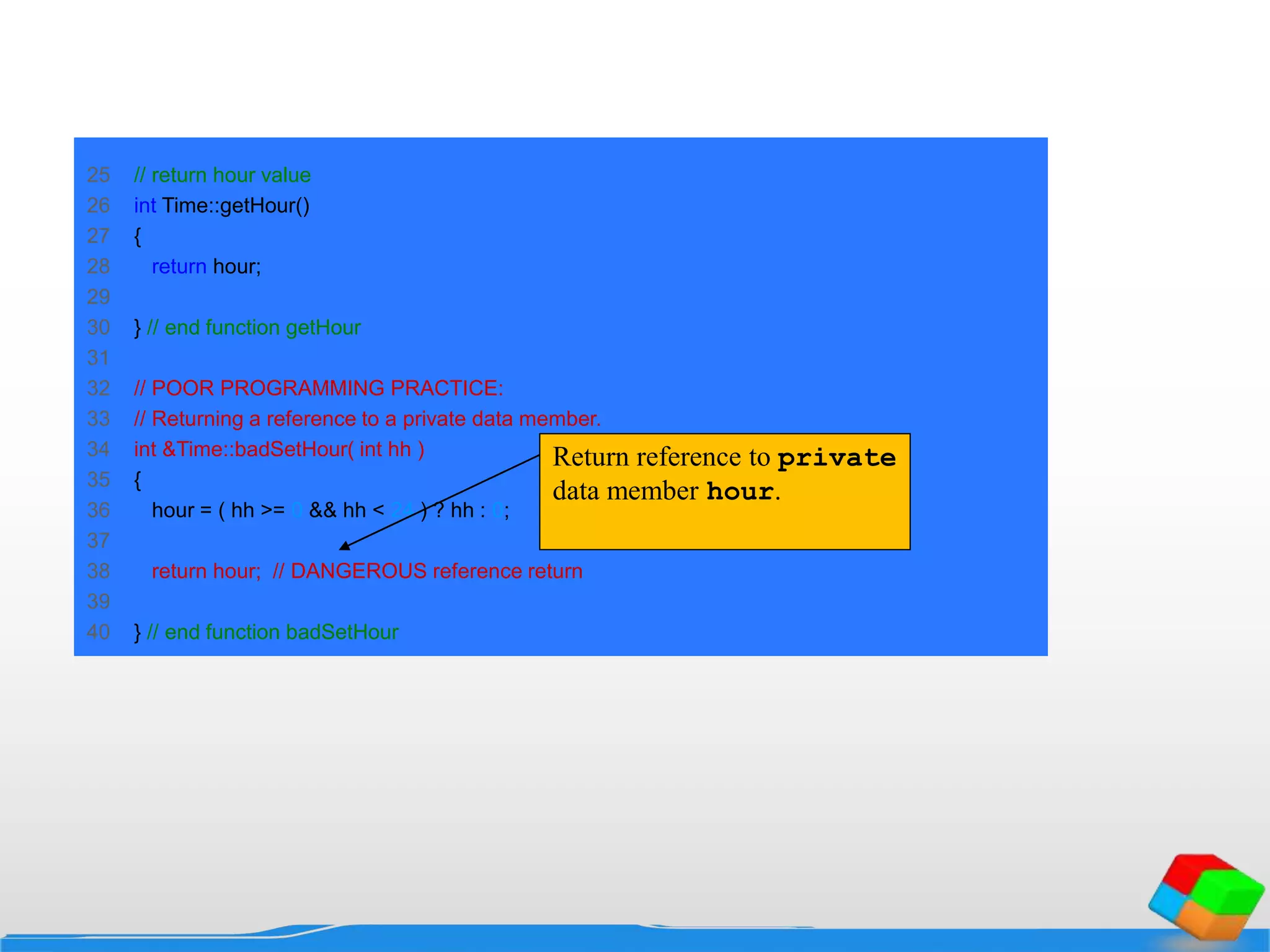Click the opening brace on line 35
Screen dimensions: 1270x952
pos(137,480)
